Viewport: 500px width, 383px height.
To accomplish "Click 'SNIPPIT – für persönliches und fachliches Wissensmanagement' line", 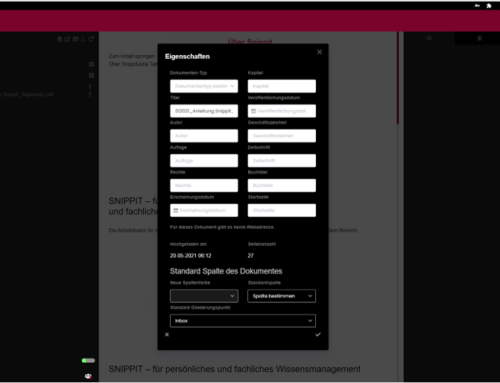I will 235,369.
